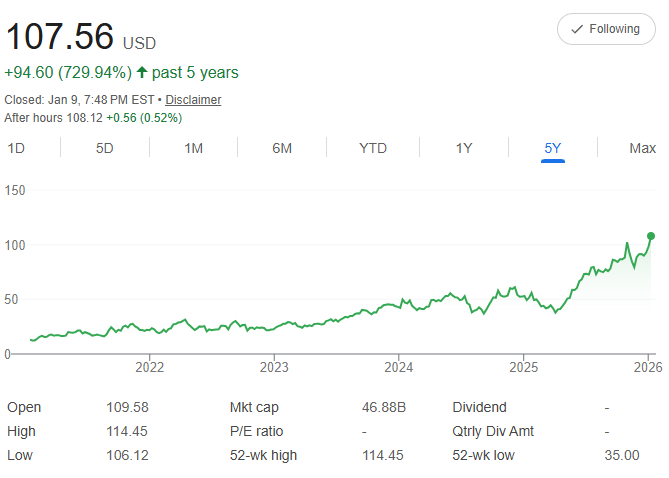
Task: Click the P/E ratio label
Action: pyautogui.click(x=256, y=432)
